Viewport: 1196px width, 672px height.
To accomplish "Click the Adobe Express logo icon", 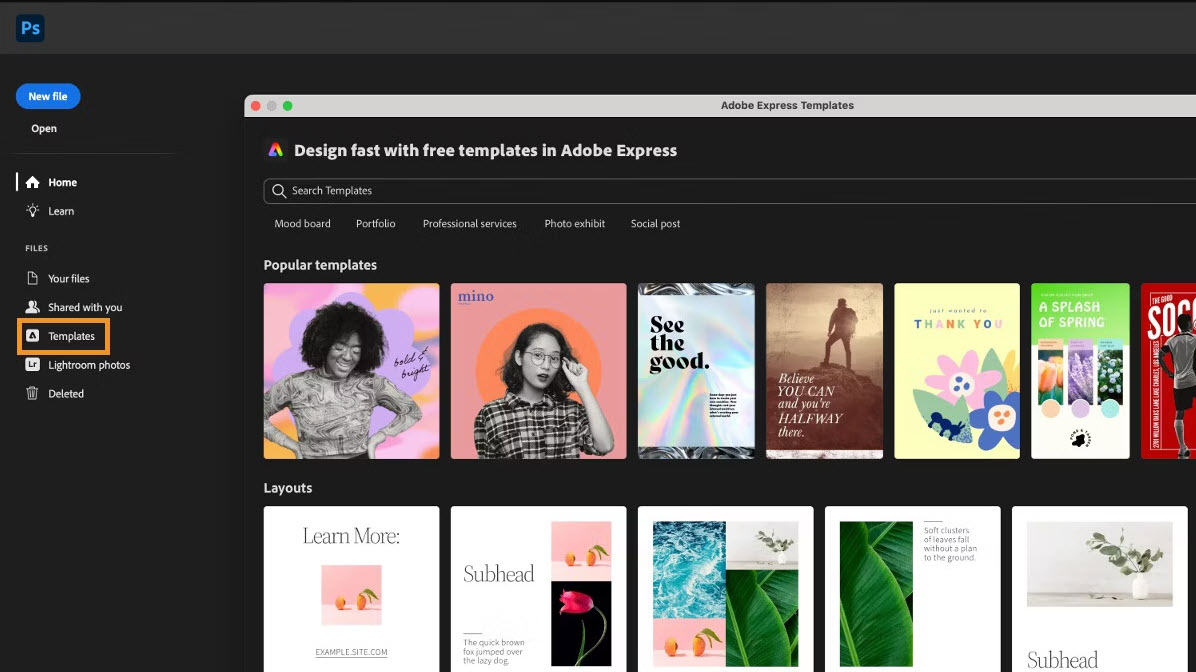I will [x=275, y=150].
